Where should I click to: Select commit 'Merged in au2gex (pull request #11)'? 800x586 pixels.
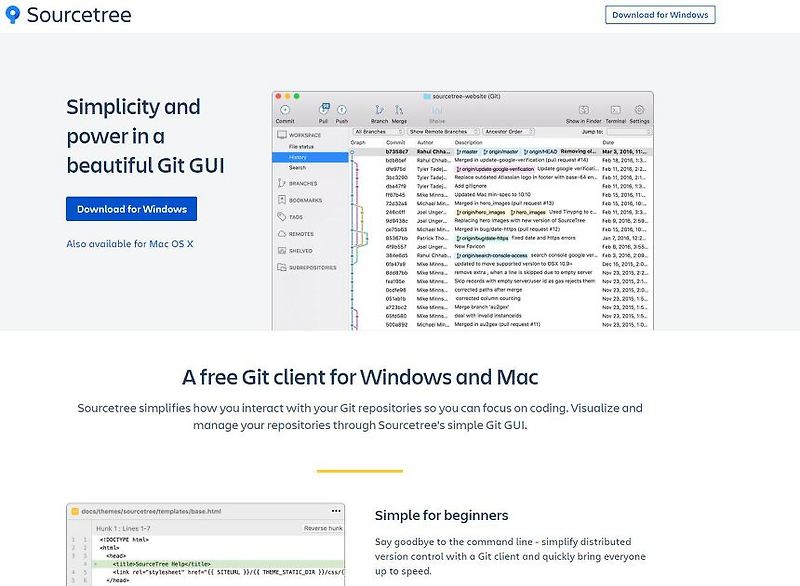[x=501, y=324]
